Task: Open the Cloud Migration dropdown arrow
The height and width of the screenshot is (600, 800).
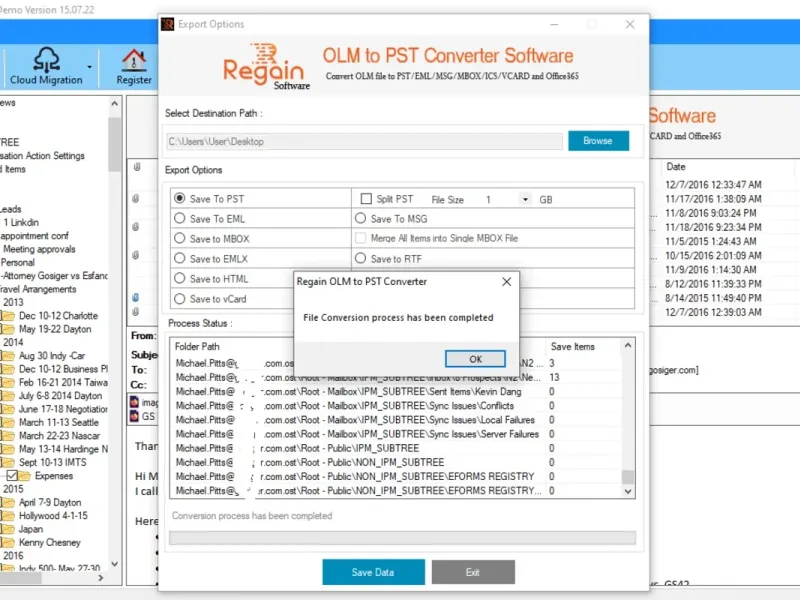Action: pos(90,67)
